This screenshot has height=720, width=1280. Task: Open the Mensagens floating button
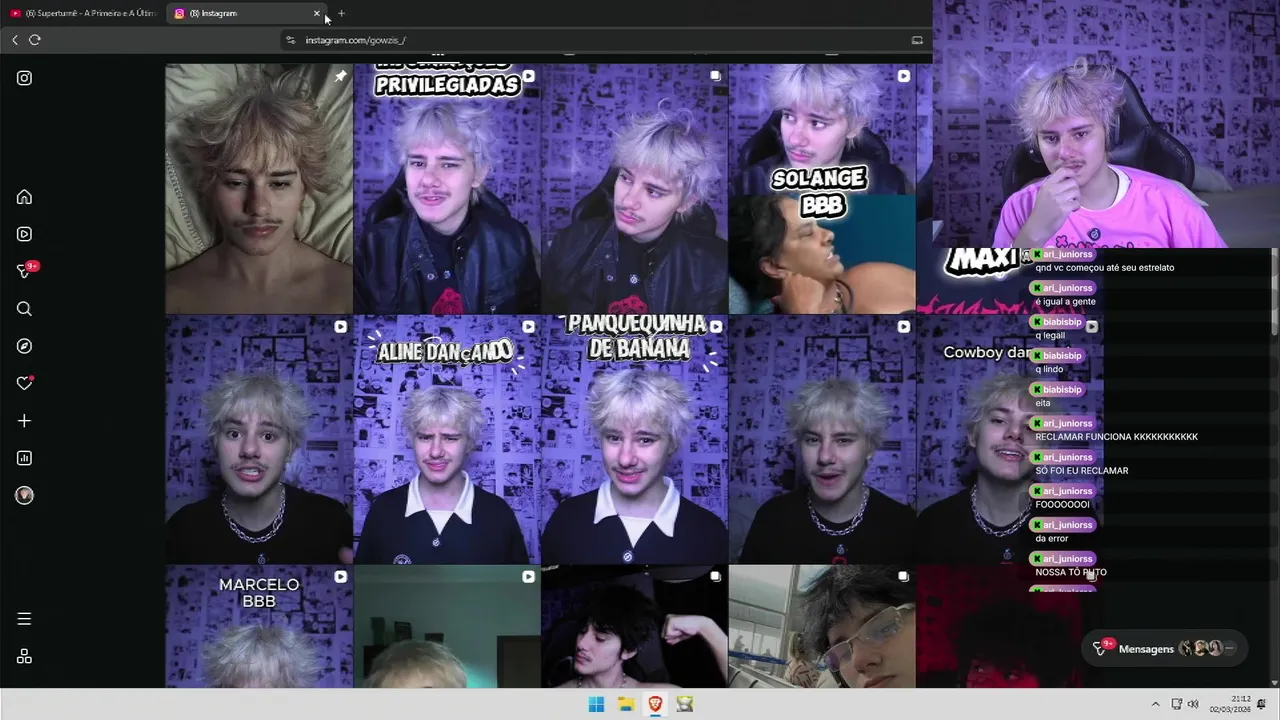[x=1164, y=648]
